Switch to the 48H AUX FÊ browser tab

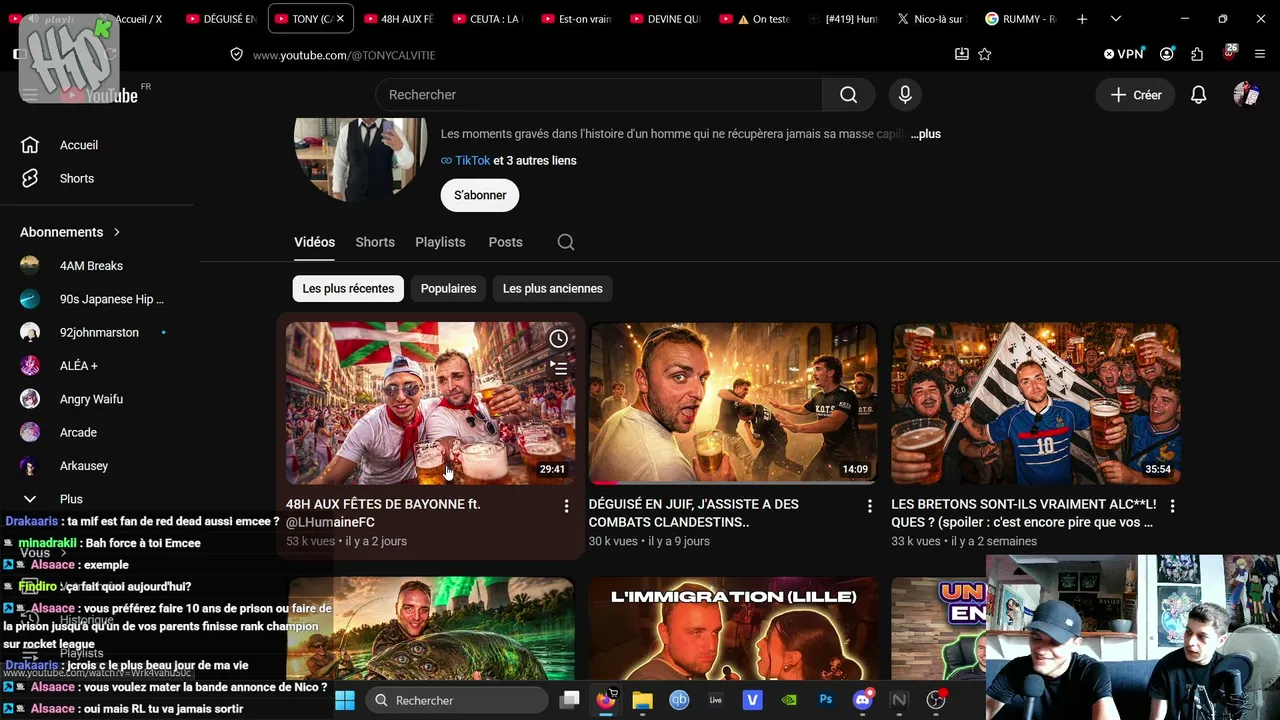(x=399, y=19)
